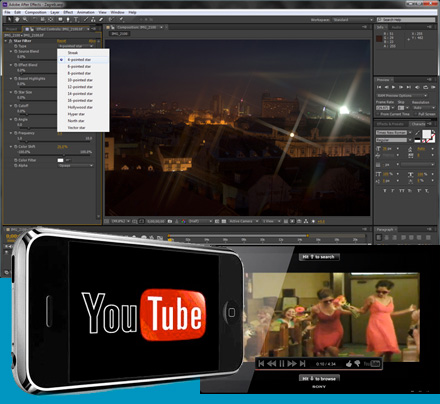Toggle stopwatch for Cutoff property
The width and height of the screenshot is (440, 404).
coord(15,106)
